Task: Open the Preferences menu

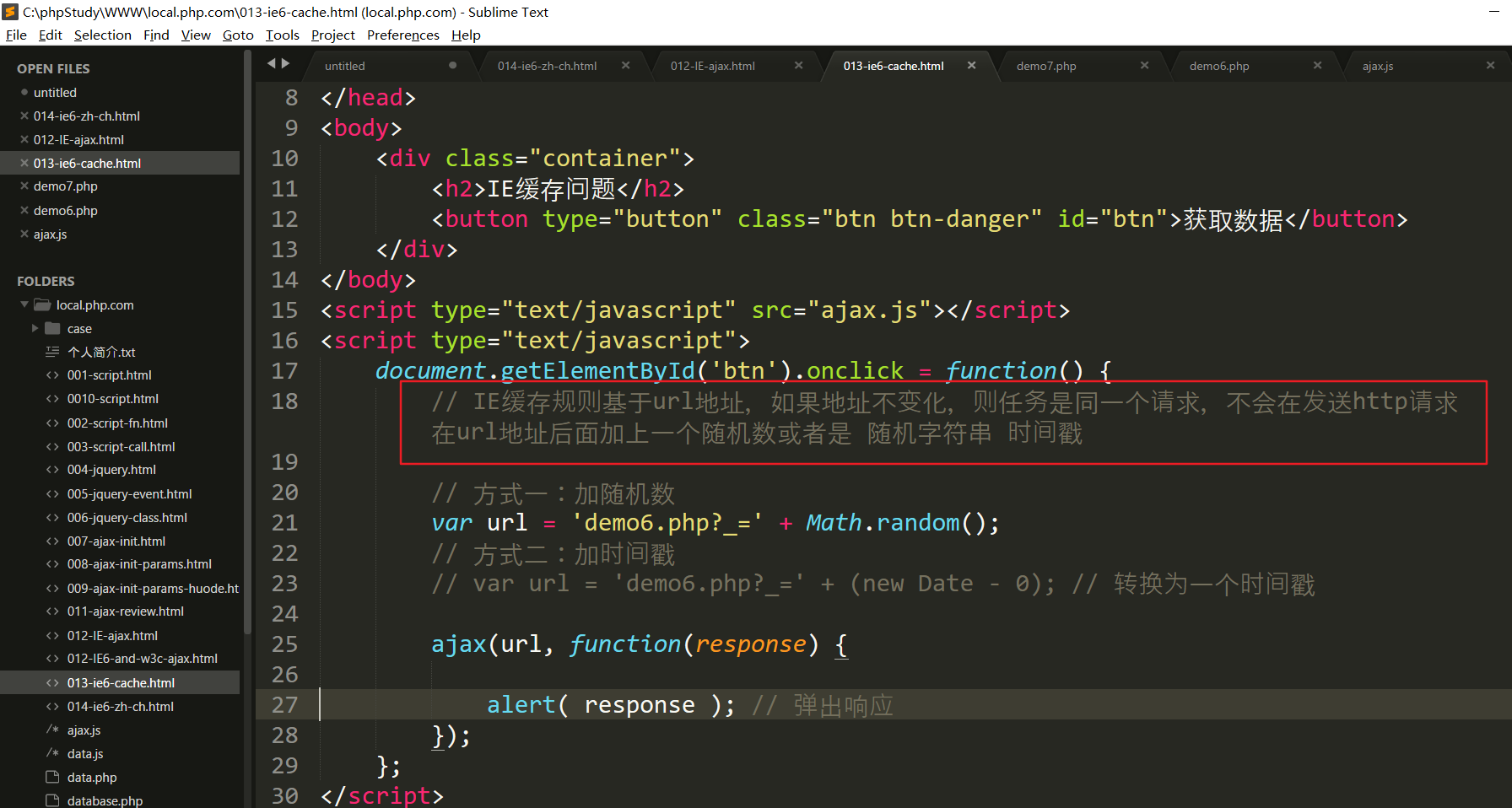Action: (402, 35)
